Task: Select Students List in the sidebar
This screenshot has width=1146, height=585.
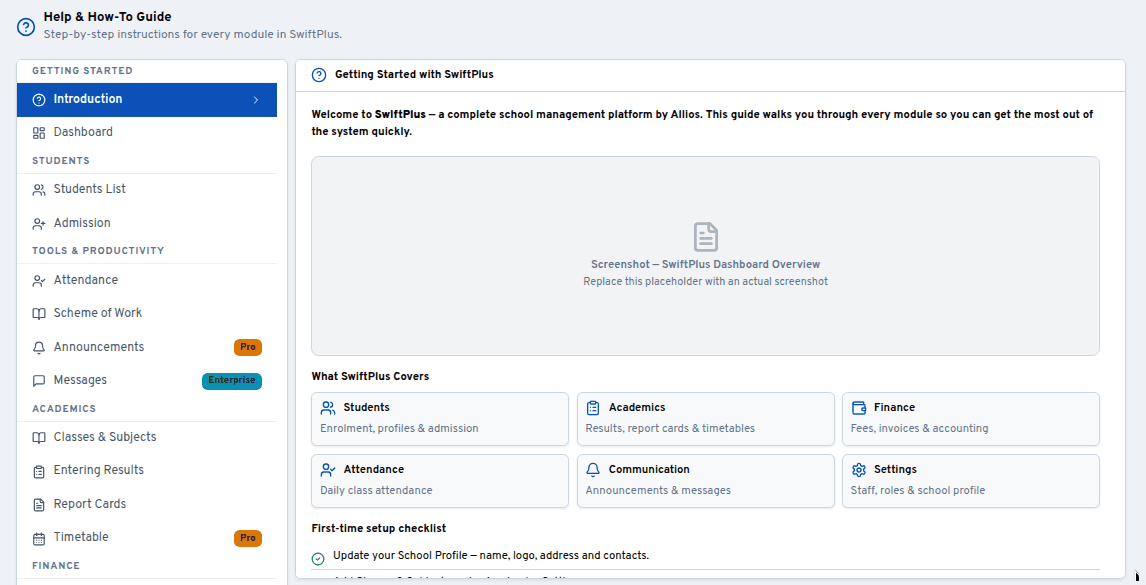Action: pos(147,189)
